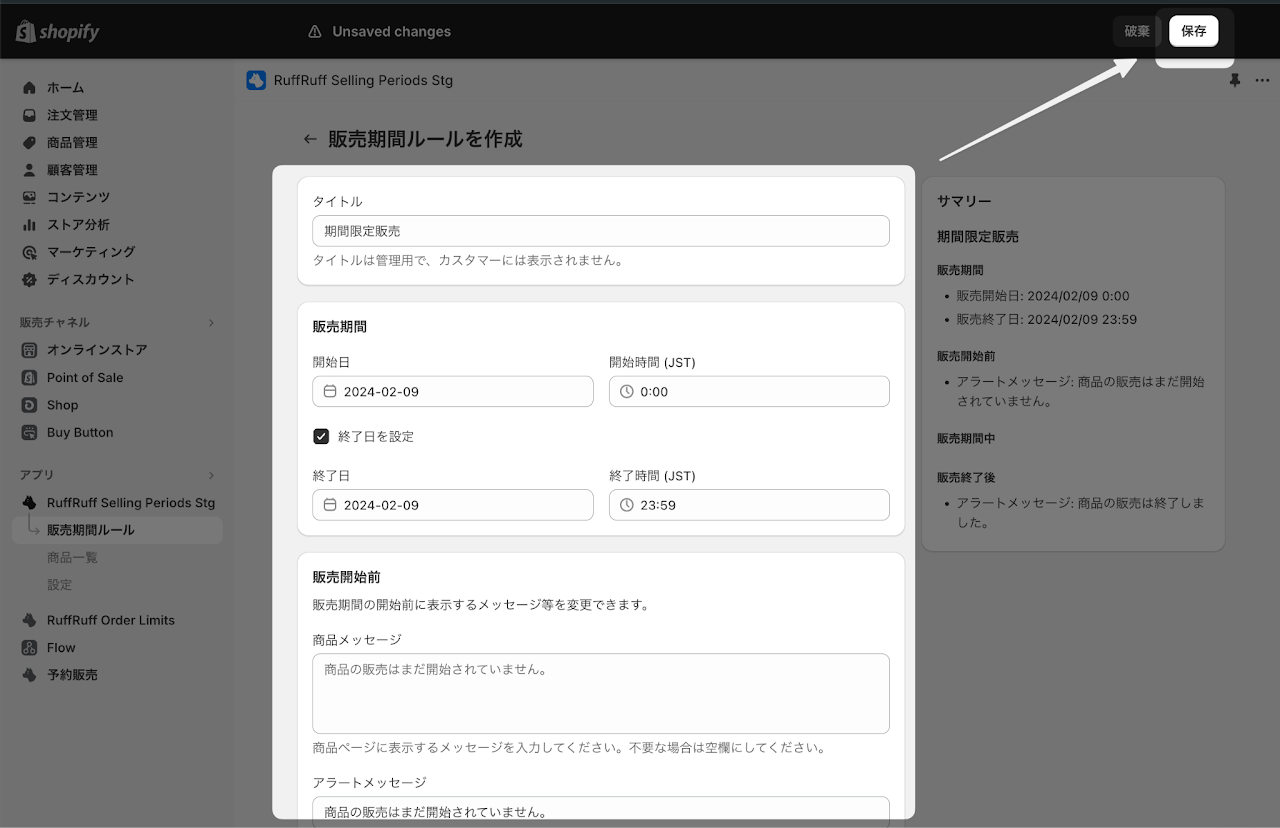
Task: Click the Buy Button icon
Action: 29,433
